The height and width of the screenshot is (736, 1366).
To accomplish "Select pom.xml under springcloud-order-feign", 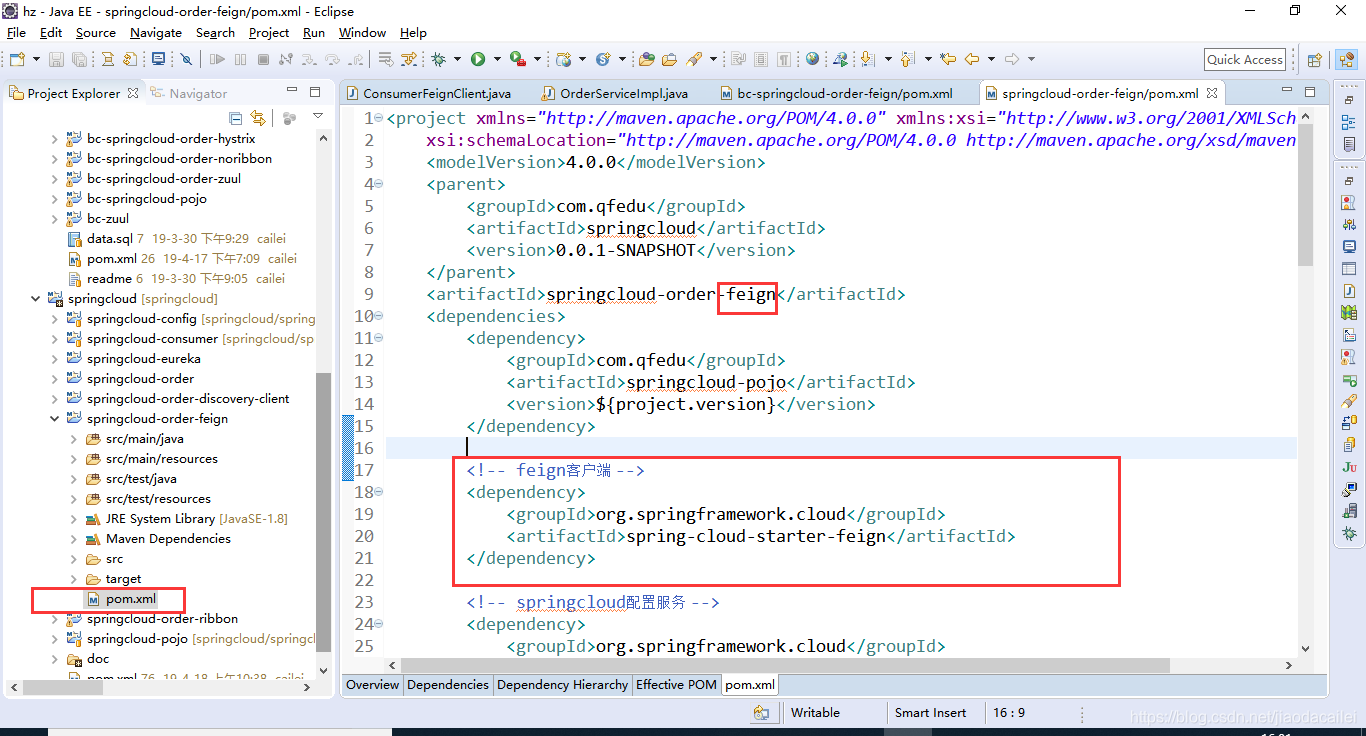I will point(131,598).
